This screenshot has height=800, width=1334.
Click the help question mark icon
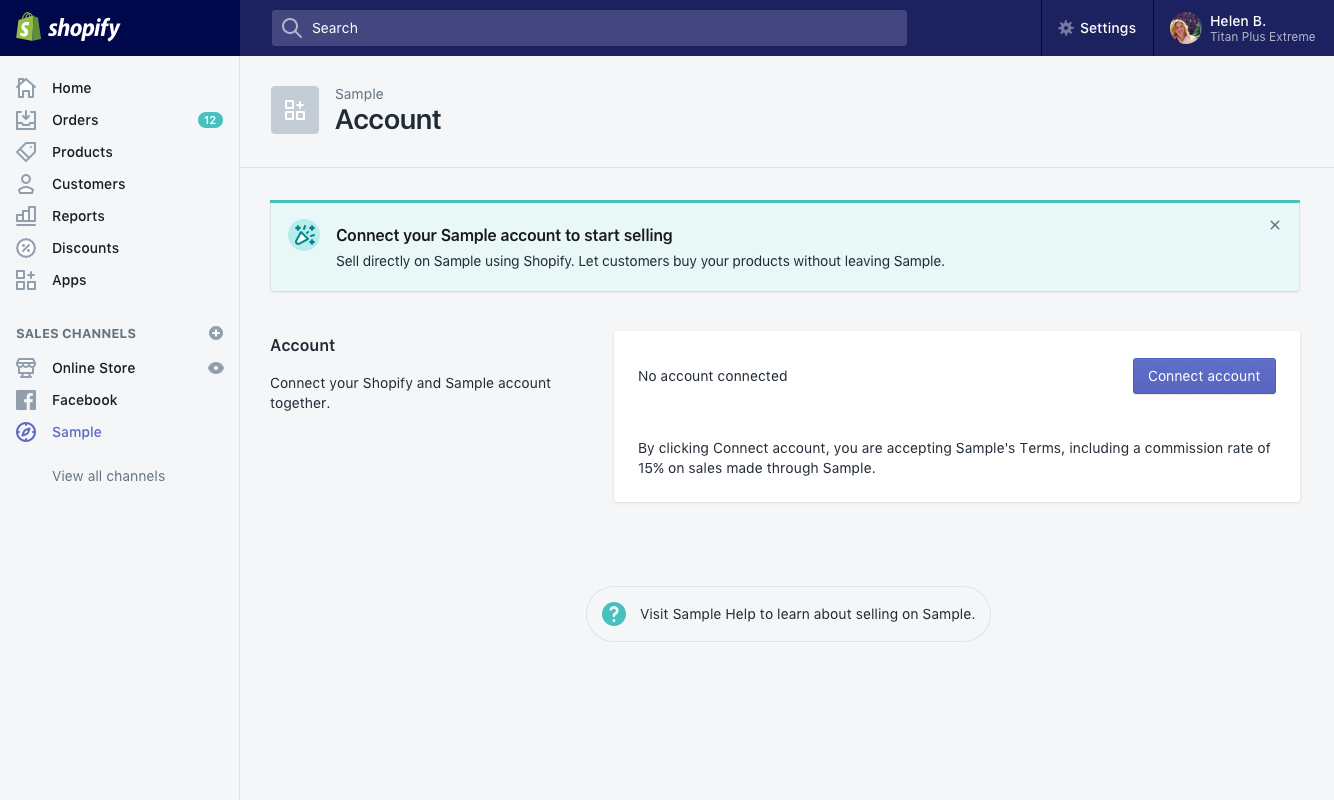[614, 614]
